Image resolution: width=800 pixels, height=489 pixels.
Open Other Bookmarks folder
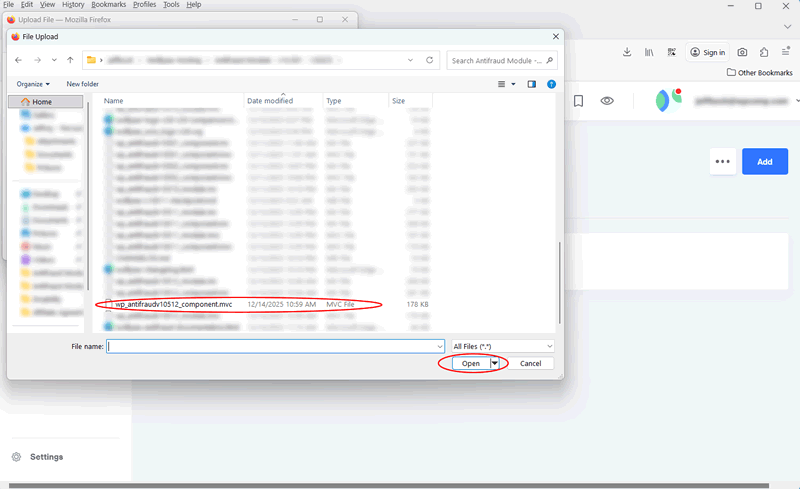(x=760, y=72)
